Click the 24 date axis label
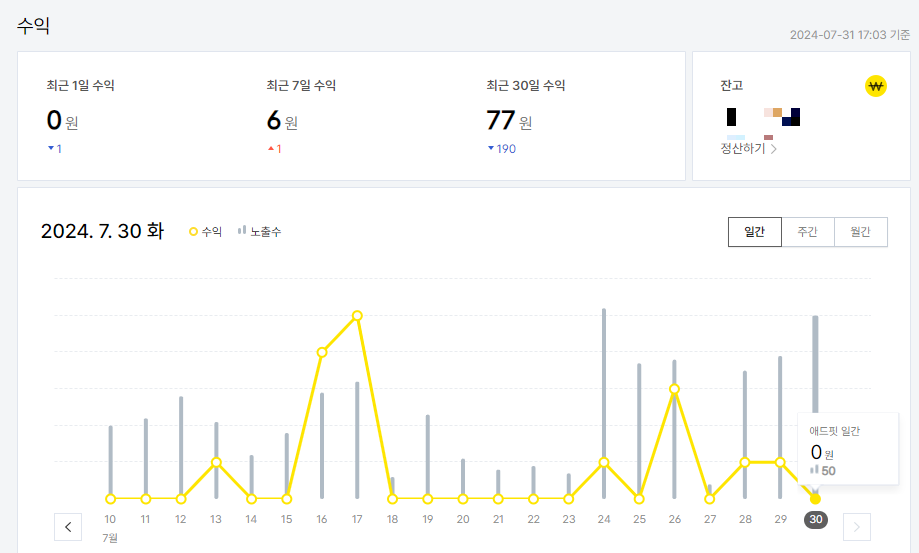This screenshot has width=919, height=553. (x=604, y=519)
